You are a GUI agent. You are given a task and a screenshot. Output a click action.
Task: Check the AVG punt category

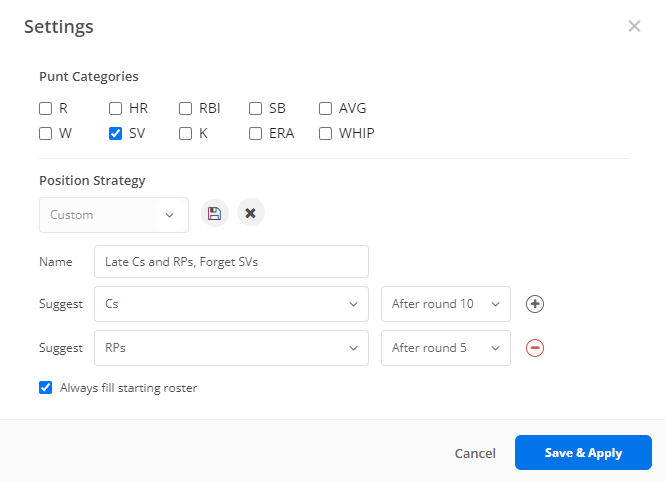coord(326,108)
